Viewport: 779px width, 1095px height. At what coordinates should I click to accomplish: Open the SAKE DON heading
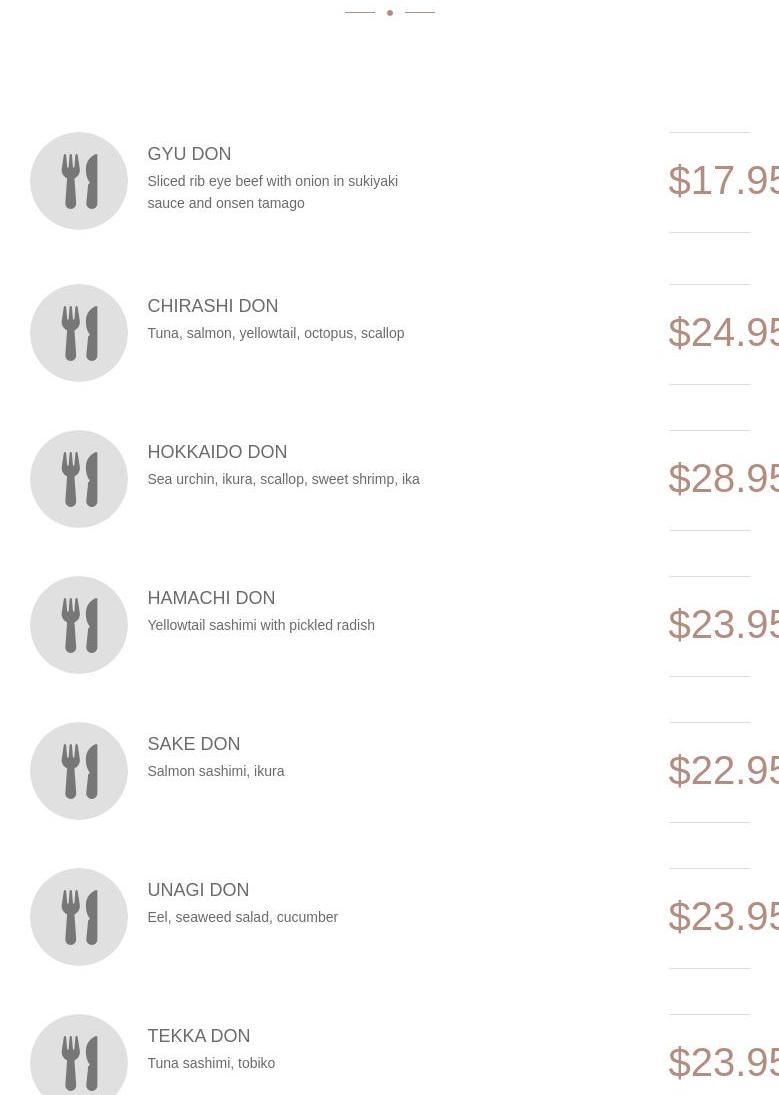tap(194, 744)
